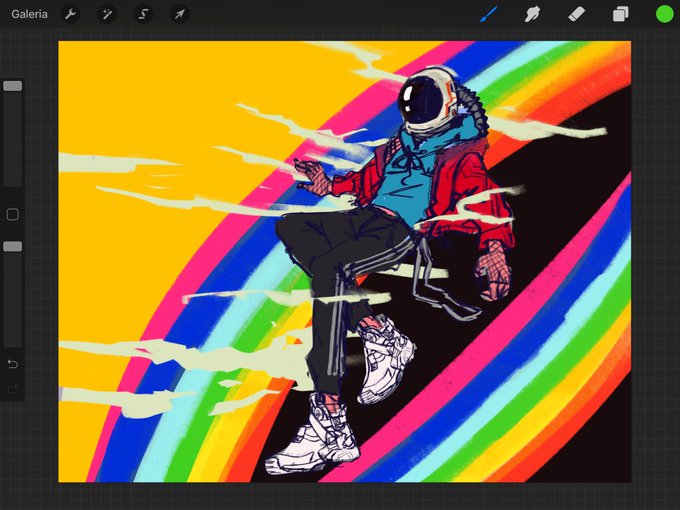Redo the last undone action
This screenshot has height=510, width=680.
click(x=13, y=389)
